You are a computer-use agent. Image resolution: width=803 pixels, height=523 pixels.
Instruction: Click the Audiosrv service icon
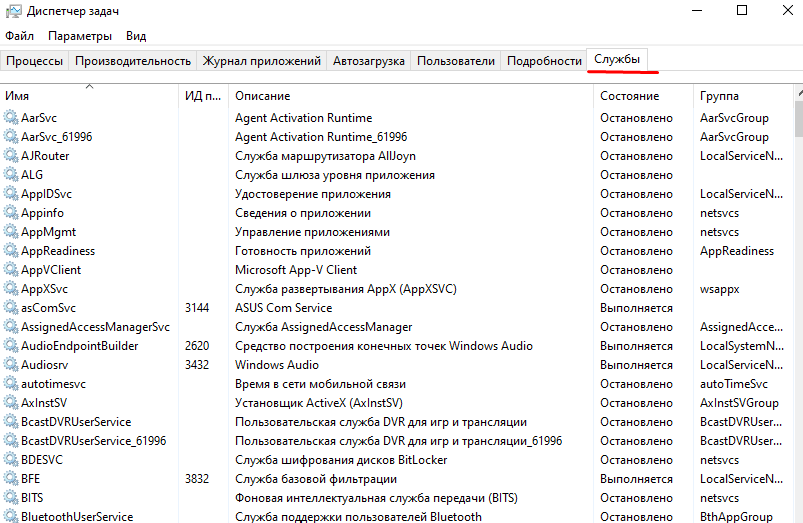[11, 365]
